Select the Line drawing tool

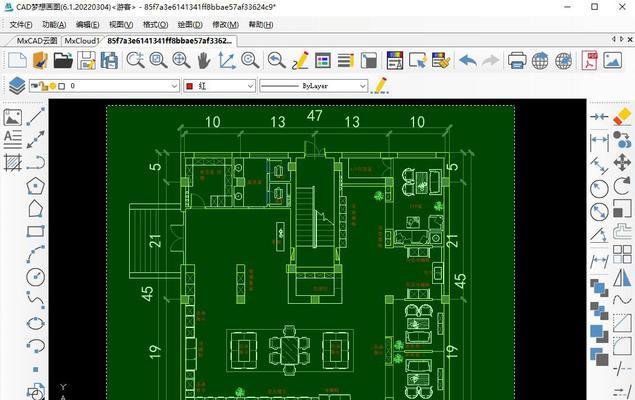click(x=36, y=117)
